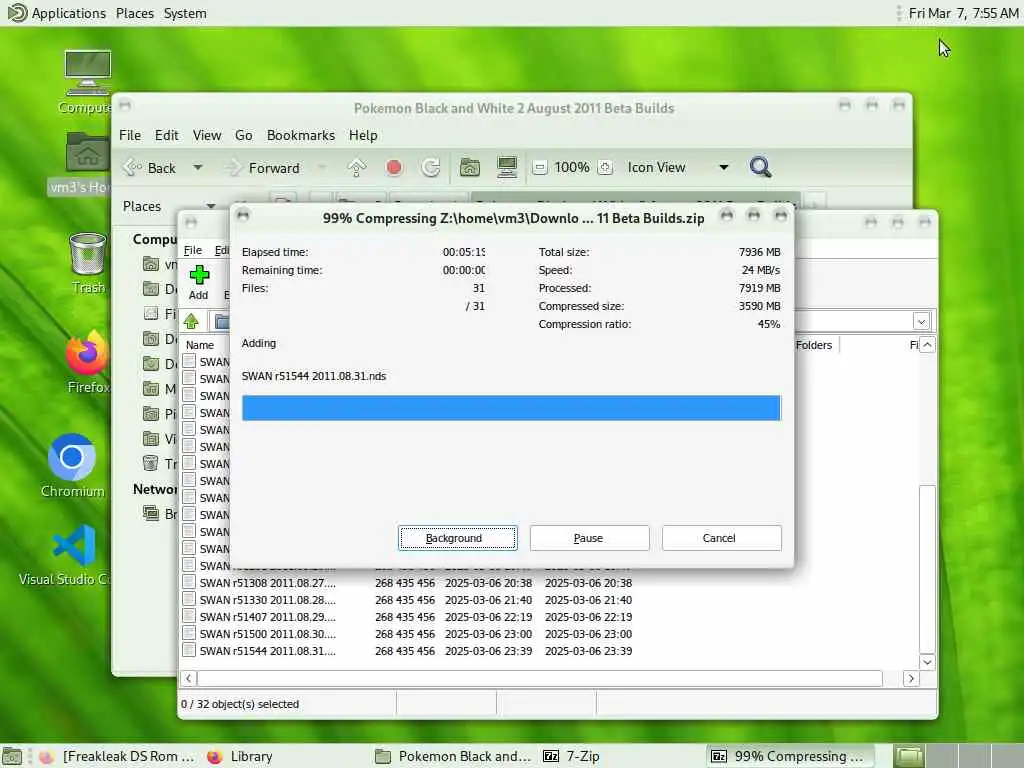Open View menu in file manager
The height and width of the screenshot is (768, 1024).
[x=206, y=135]
